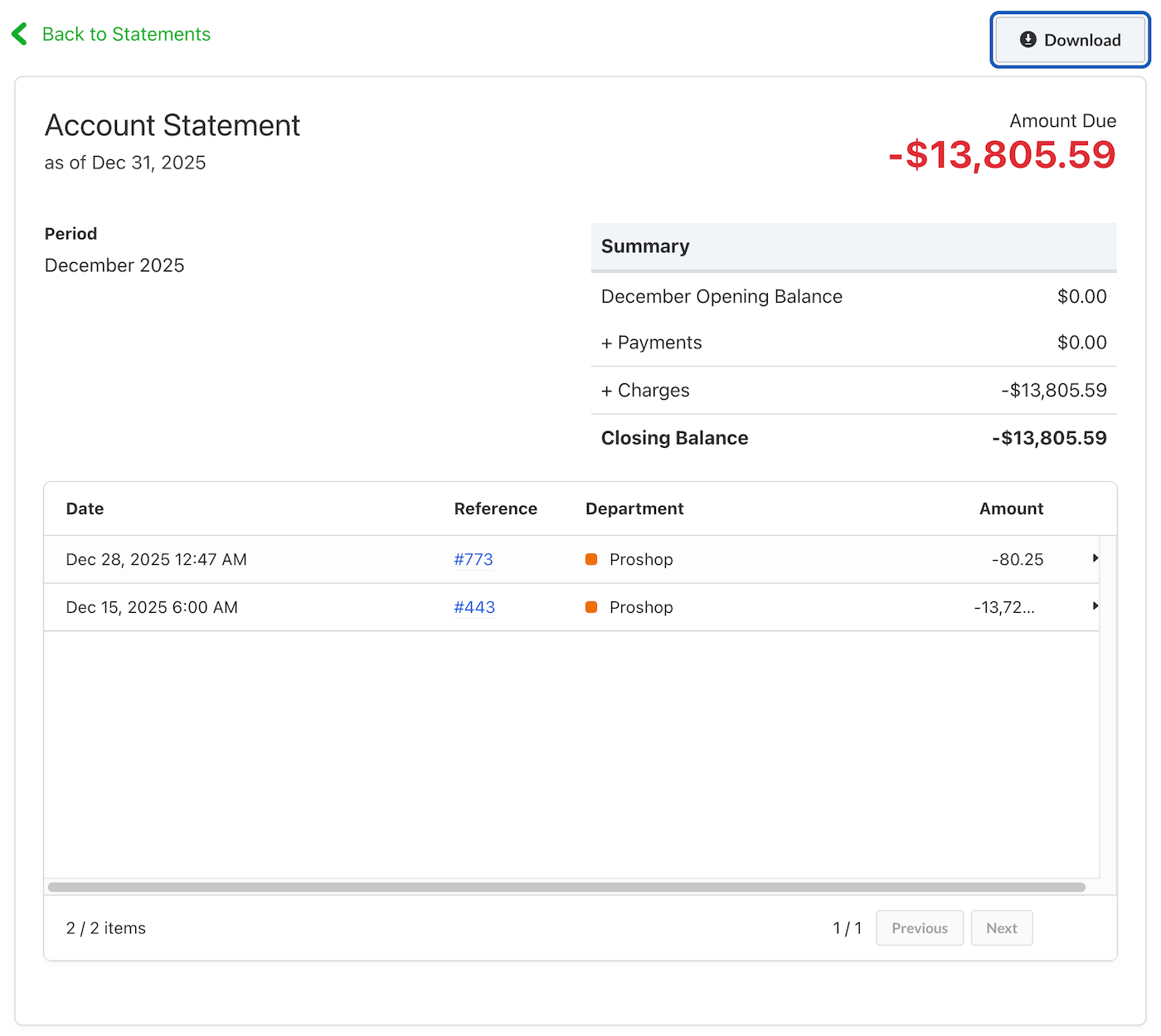Screen dimensions: 1161x1036
Task: Select the Dec 15, 2025 6:00 AM row
Action: [571, 607]
